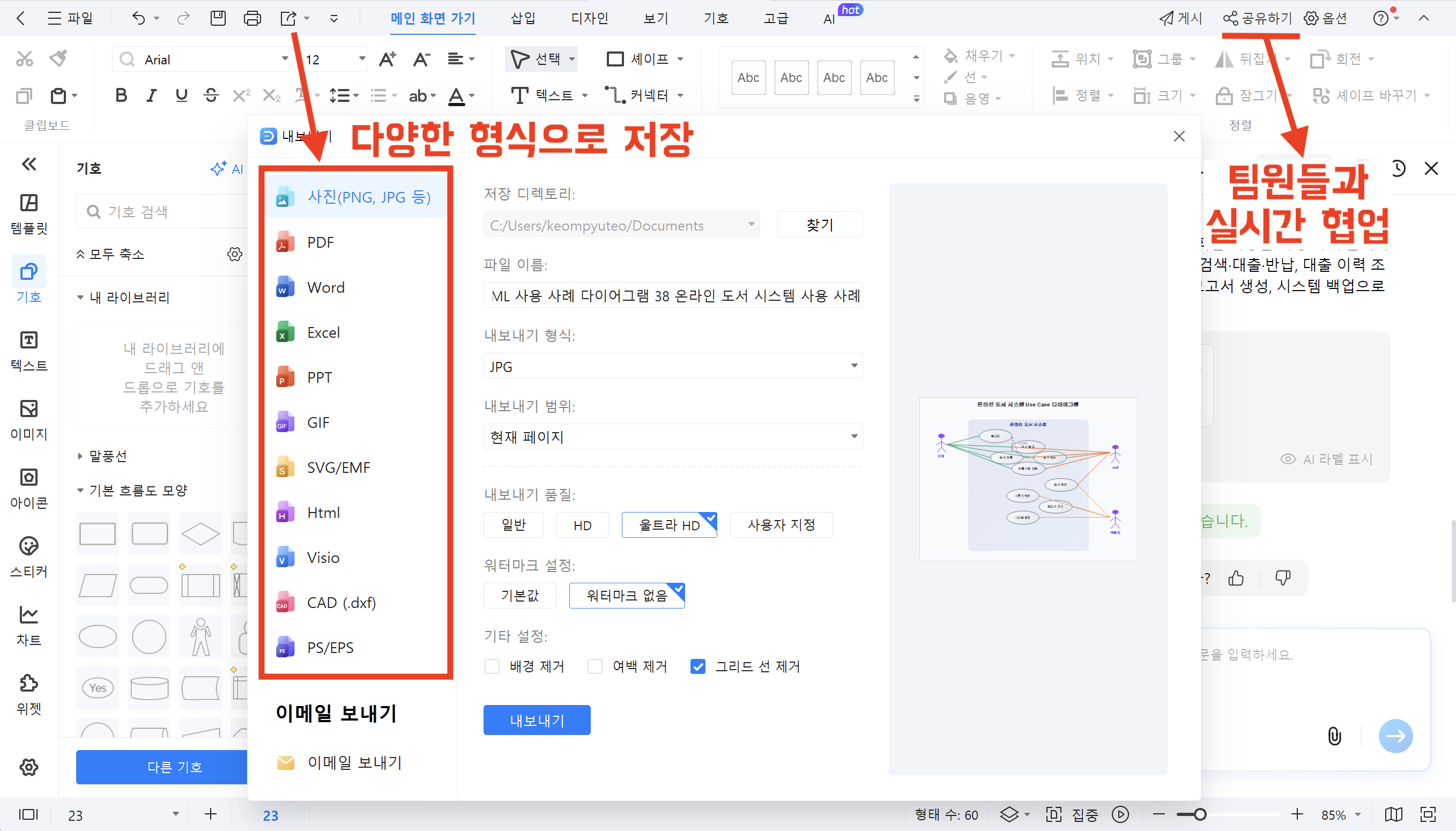This screenshot has height=831, width=1456.
Task: Toggle bold text formatting
Action: pos(121,95)
